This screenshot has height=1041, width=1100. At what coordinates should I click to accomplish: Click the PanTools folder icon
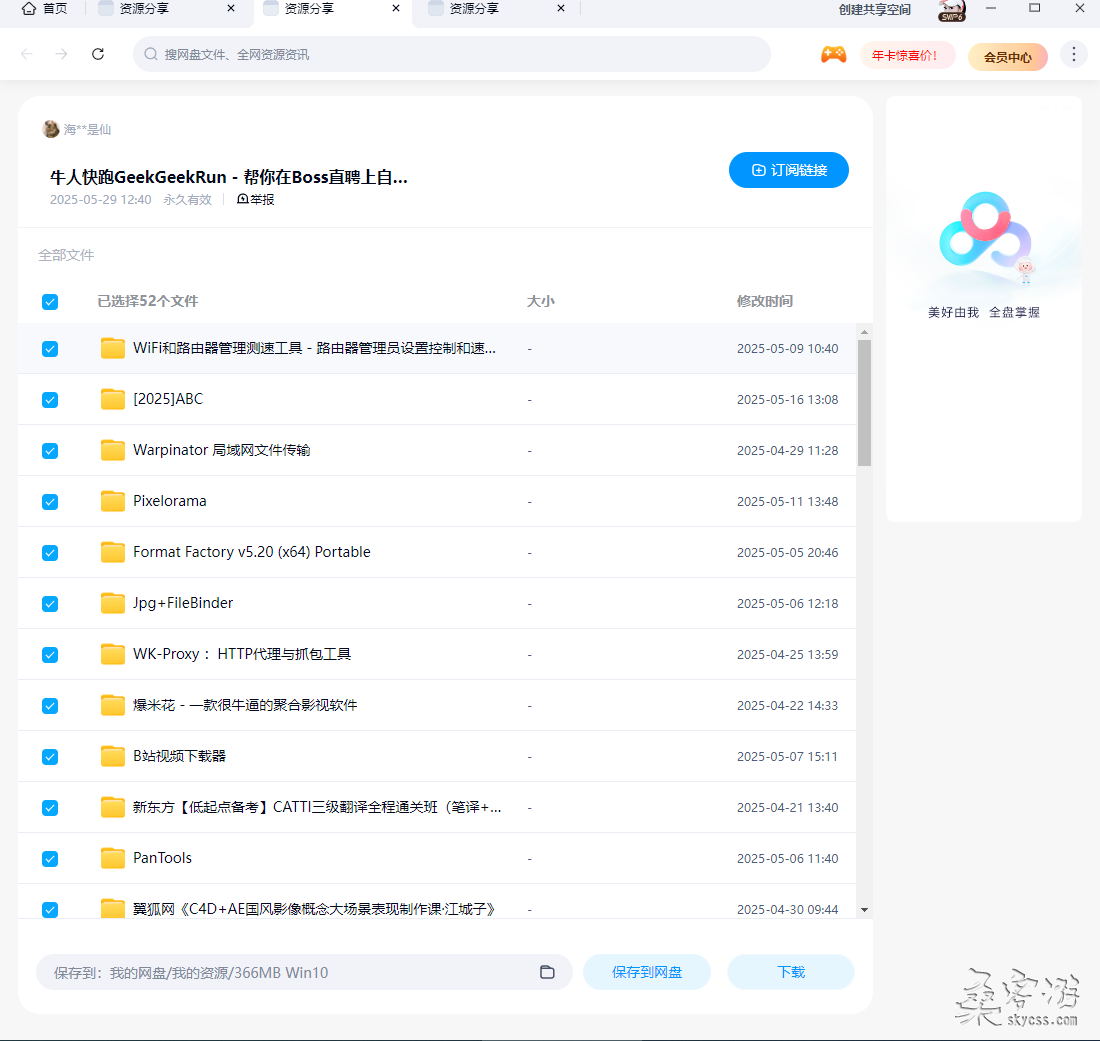[113, 858]
